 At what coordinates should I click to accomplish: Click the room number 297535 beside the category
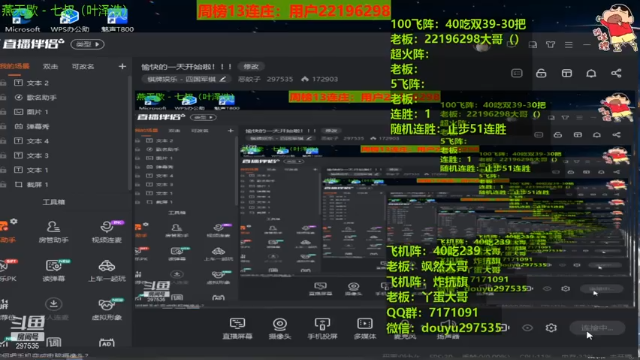coord(280,79)
